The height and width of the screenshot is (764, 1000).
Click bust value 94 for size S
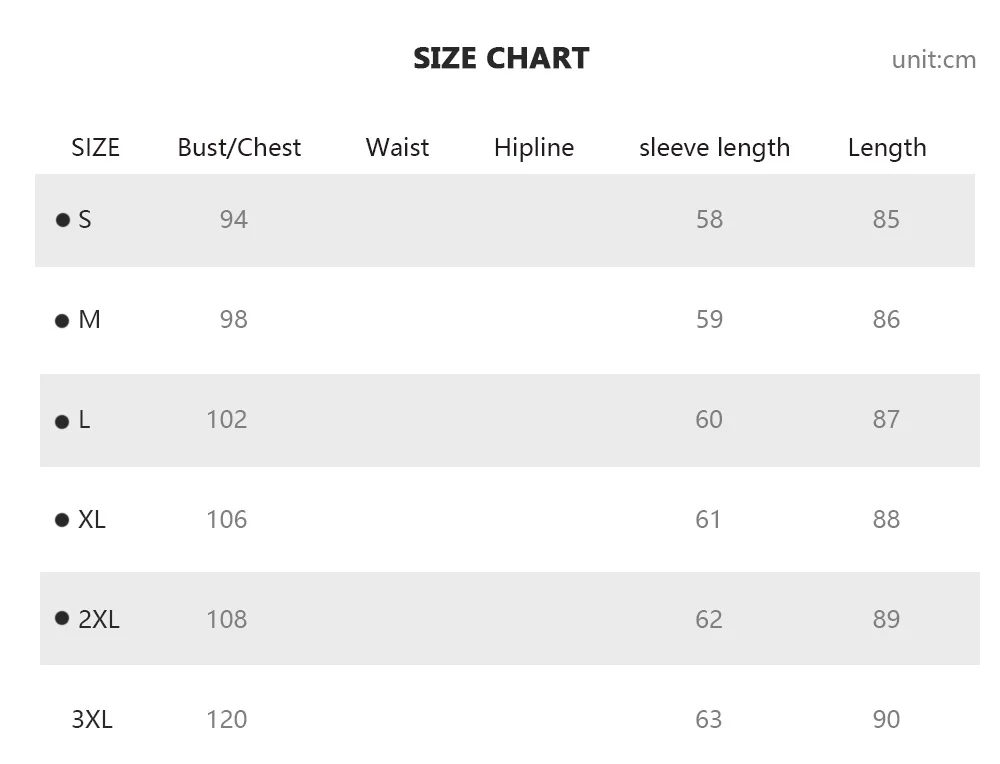pos(233,219)
